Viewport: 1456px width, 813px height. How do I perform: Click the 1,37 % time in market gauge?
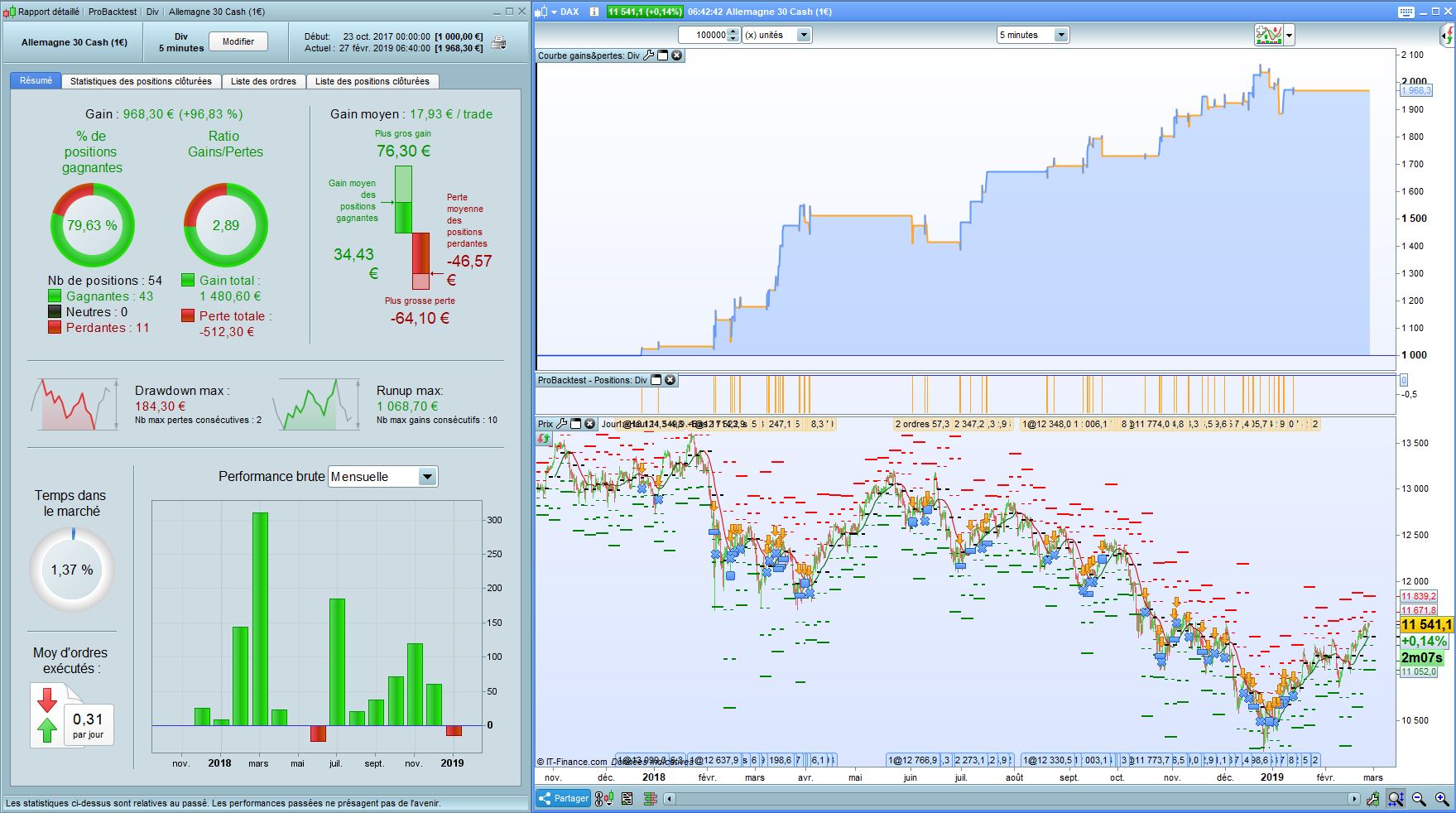tap(72, 570)
